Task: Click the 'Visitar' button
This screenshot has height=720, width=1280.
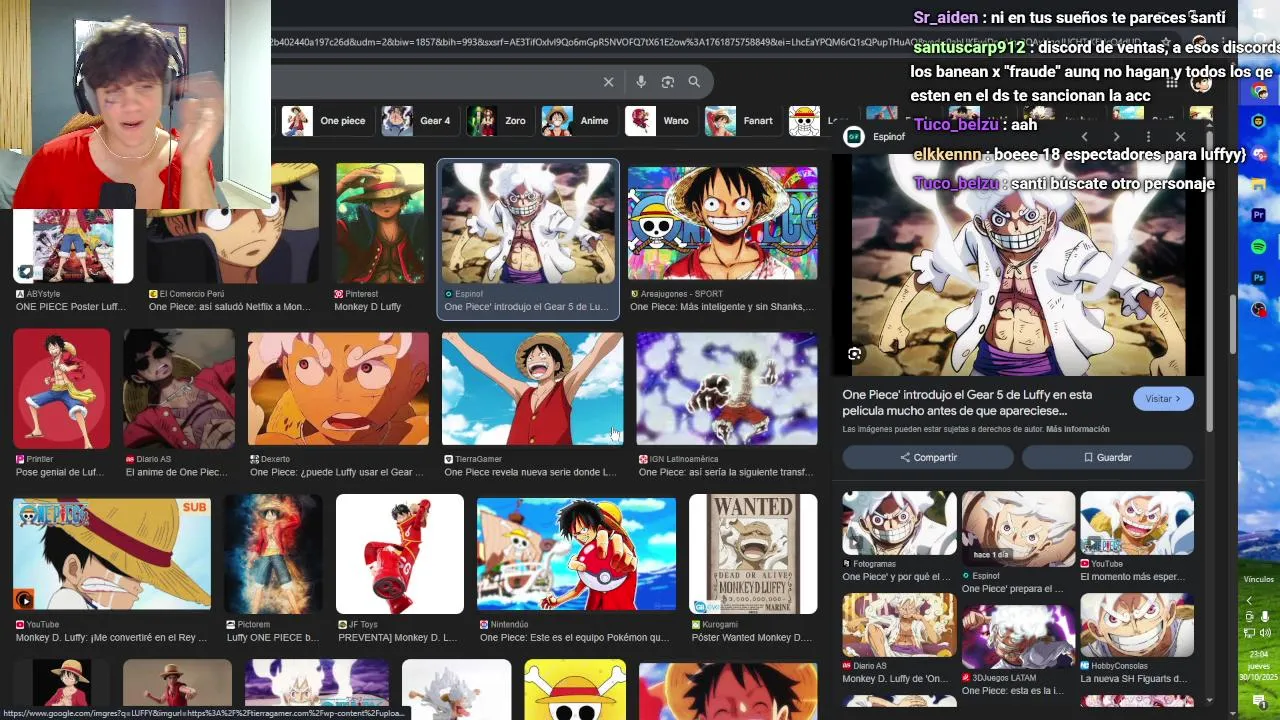Action: (x=1163, y=399)
